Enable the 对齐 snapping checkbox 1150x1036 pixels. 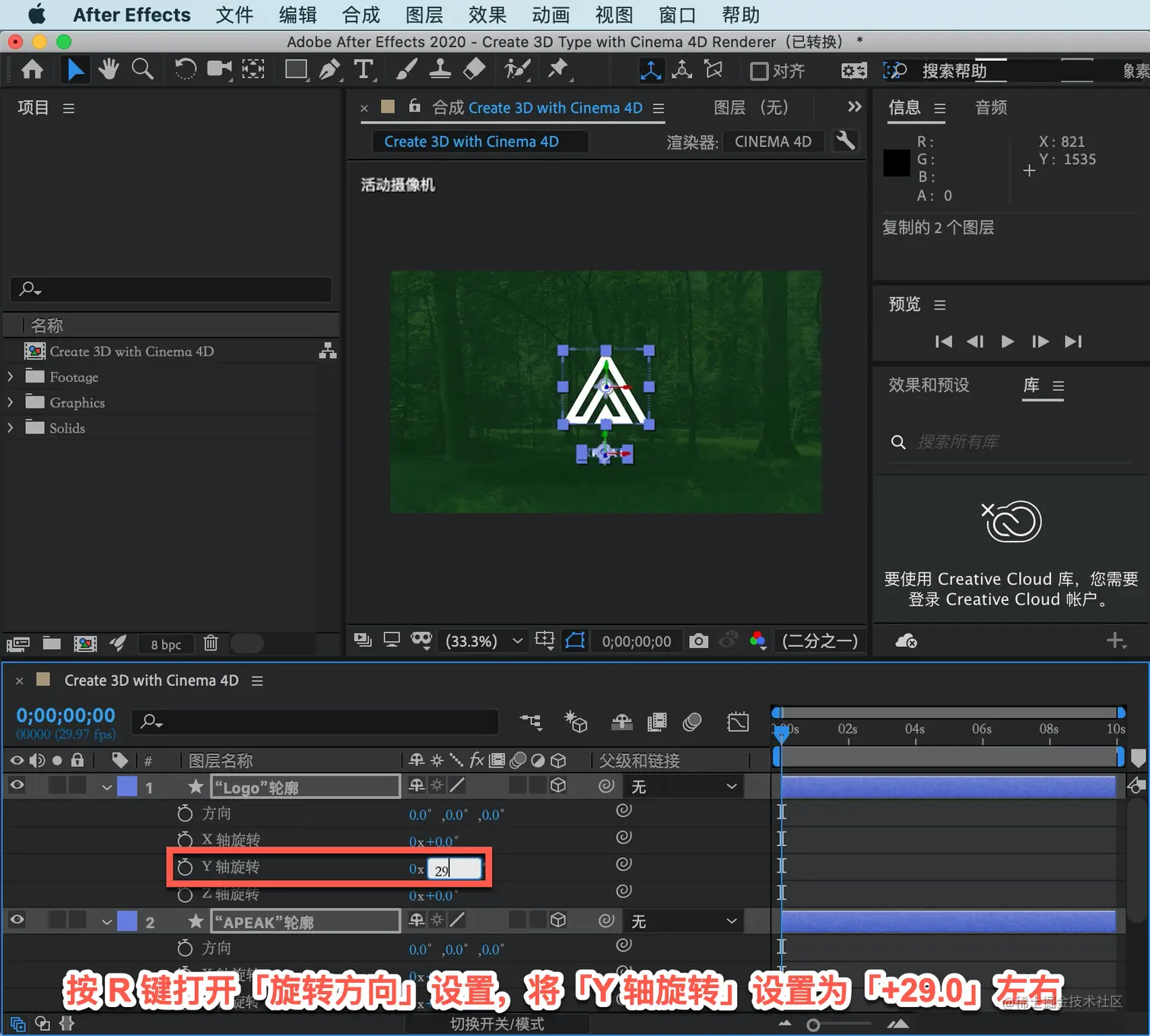tap(758, 71)
